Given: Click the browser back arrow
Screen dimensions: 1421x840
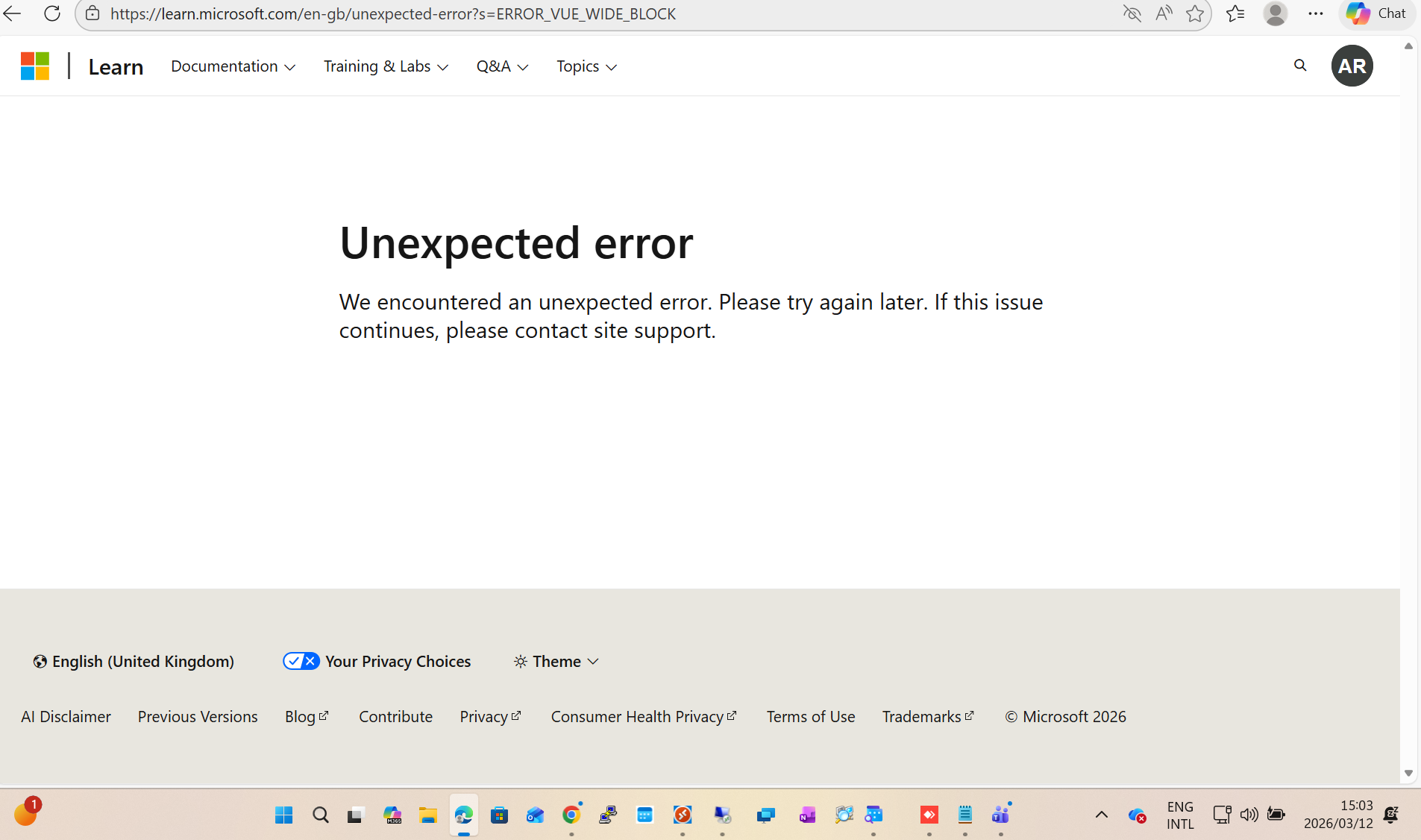Looking at the screenshot, I should tap(13, 13).
